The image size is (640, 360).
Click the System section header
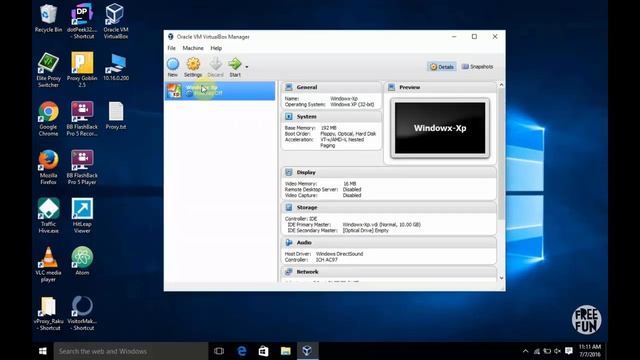(331, 117)
